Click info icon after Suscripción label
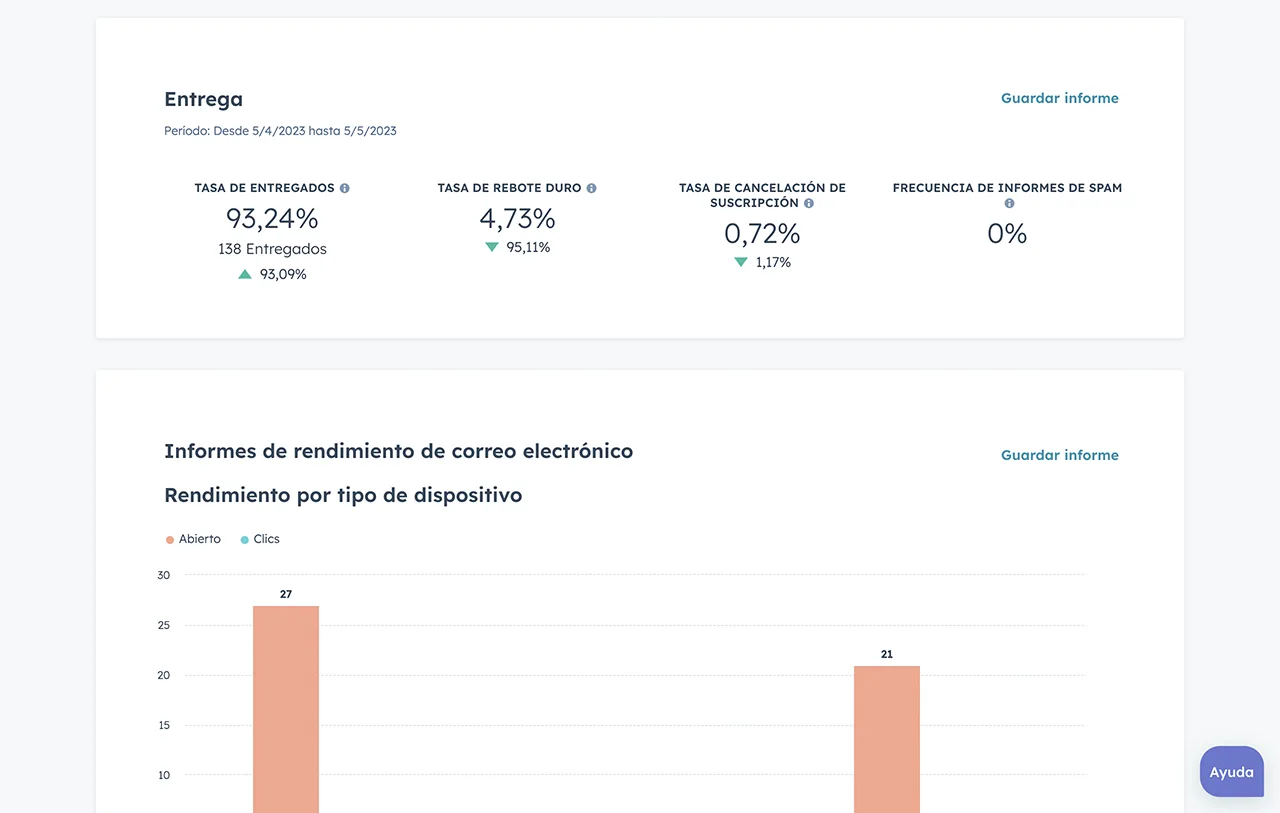 tap(809, 203)
